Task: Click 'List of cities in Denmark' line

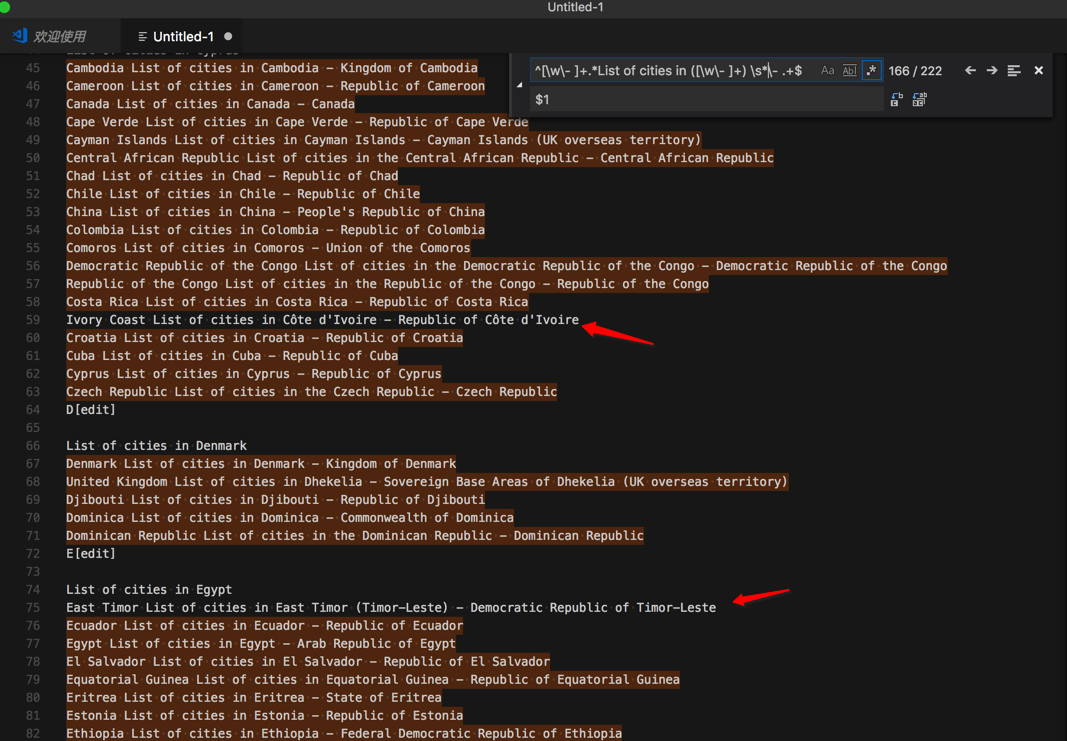Action: pos(157,446)
